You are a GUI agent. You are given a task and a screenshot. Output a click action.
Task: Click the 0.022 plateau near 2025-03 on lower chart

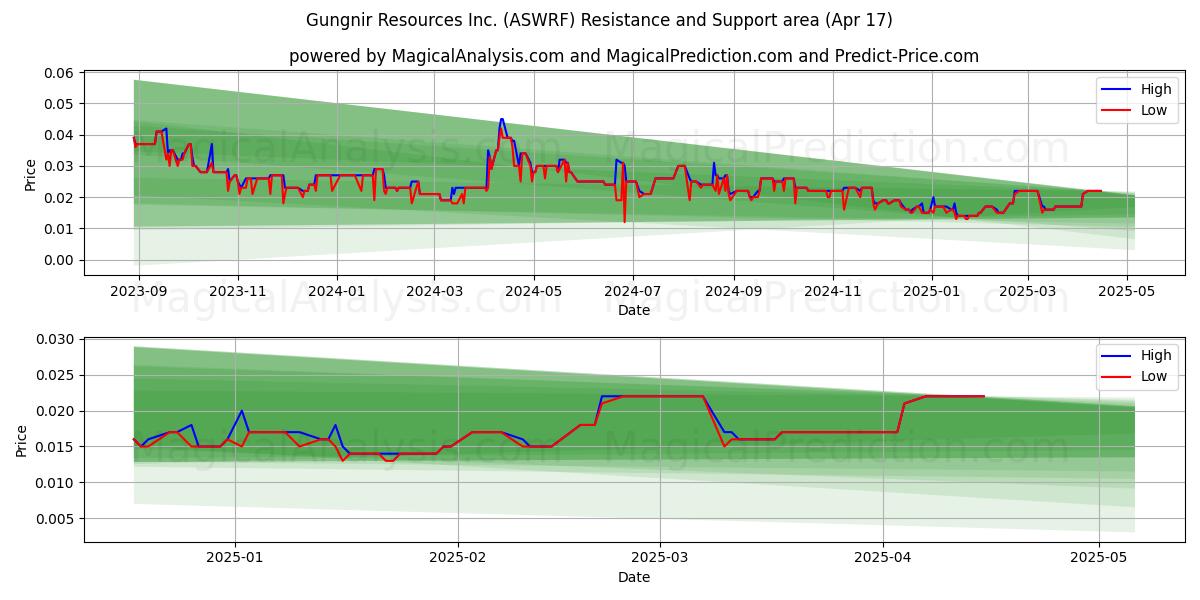[663, 396]
